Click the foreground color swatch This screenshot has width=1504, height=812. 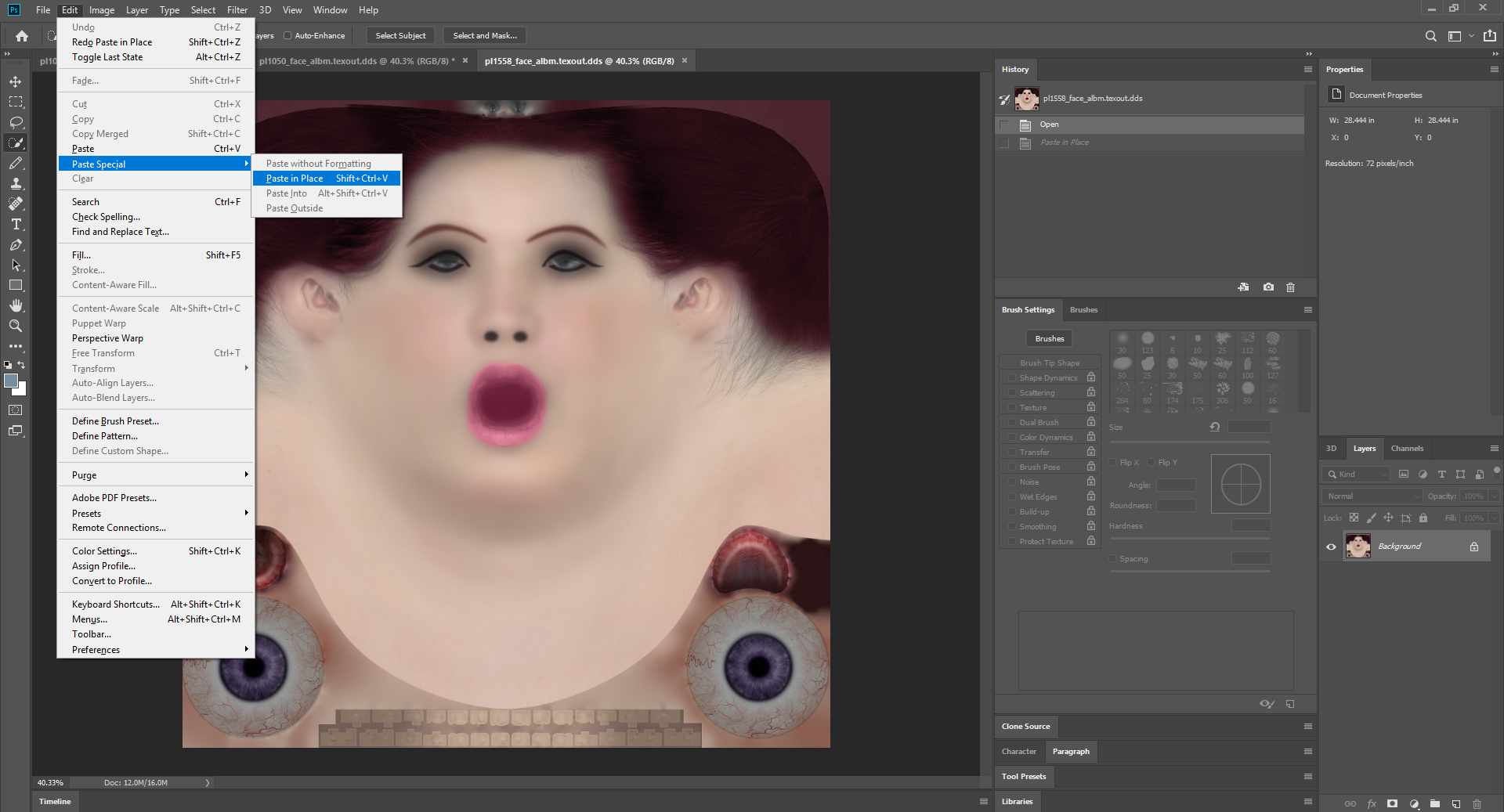(x=11, y=381)
